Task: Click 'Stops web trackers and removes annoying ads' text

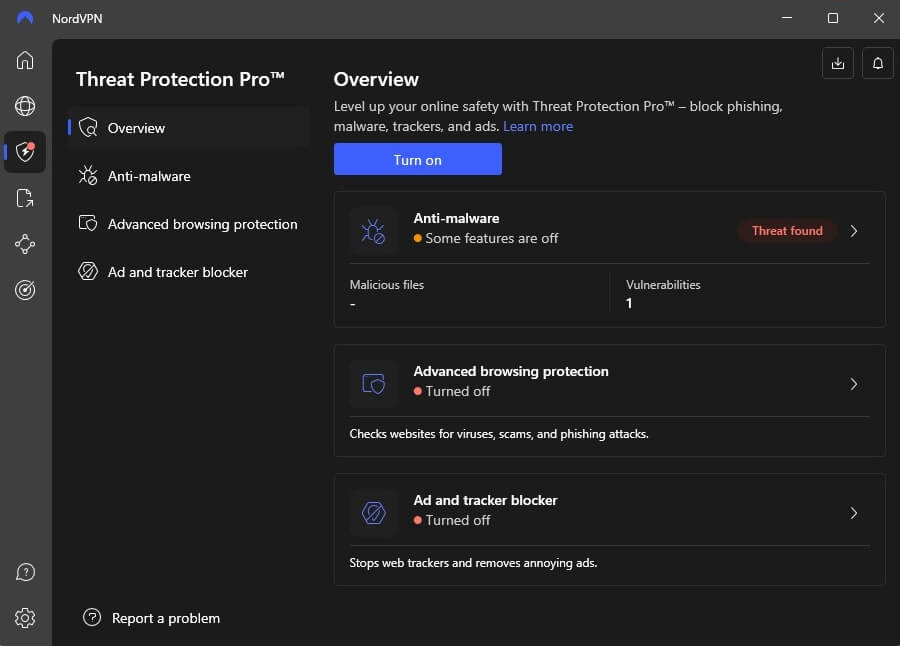Action: (x=474, y=563)
